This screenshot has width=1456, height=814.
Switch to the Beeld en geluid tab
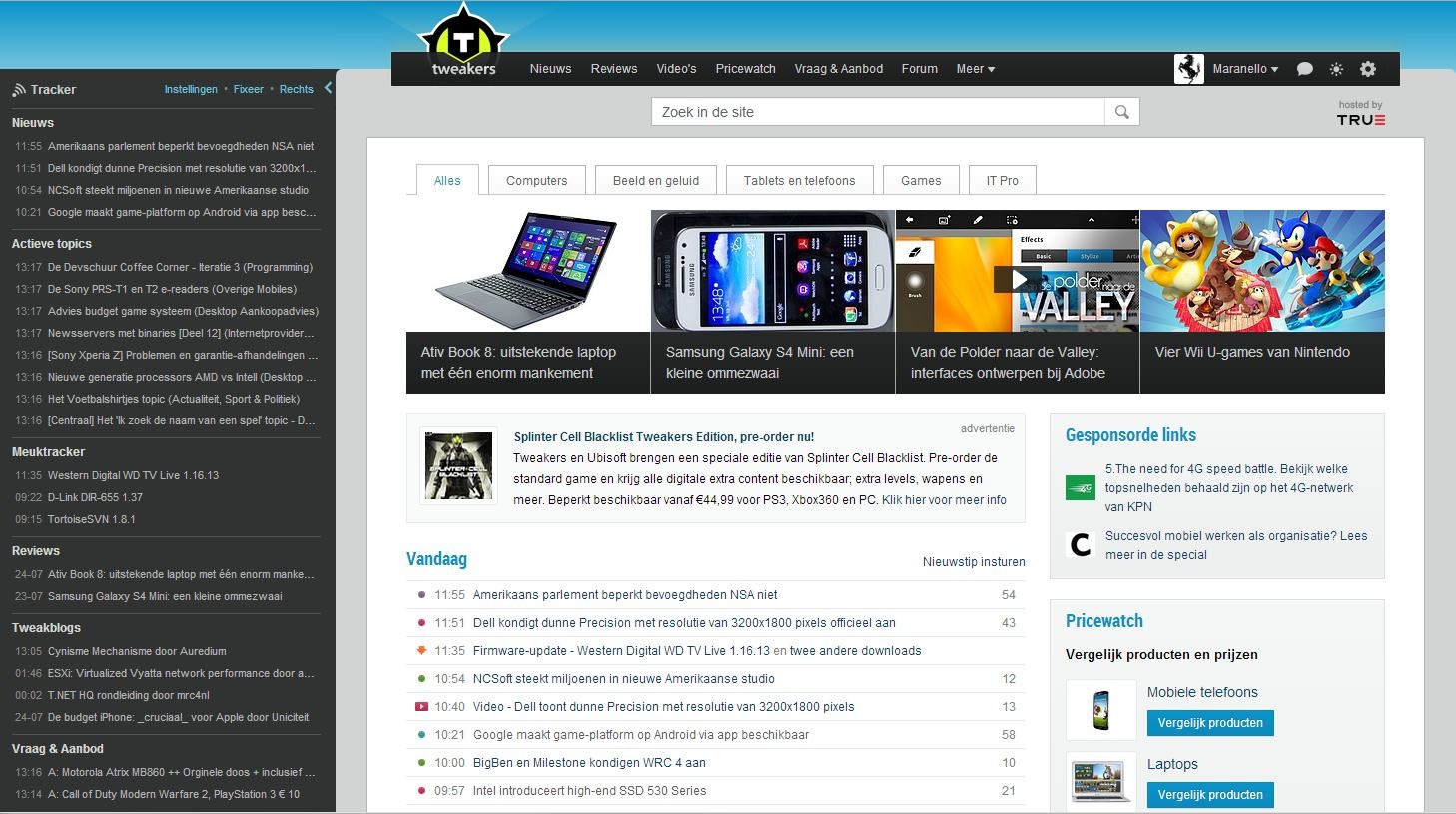656,181
